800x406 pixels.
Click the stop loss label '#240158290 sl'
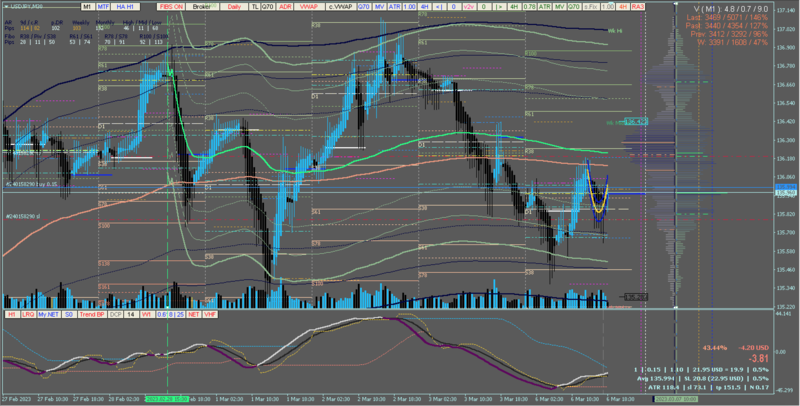click(23, 216)
